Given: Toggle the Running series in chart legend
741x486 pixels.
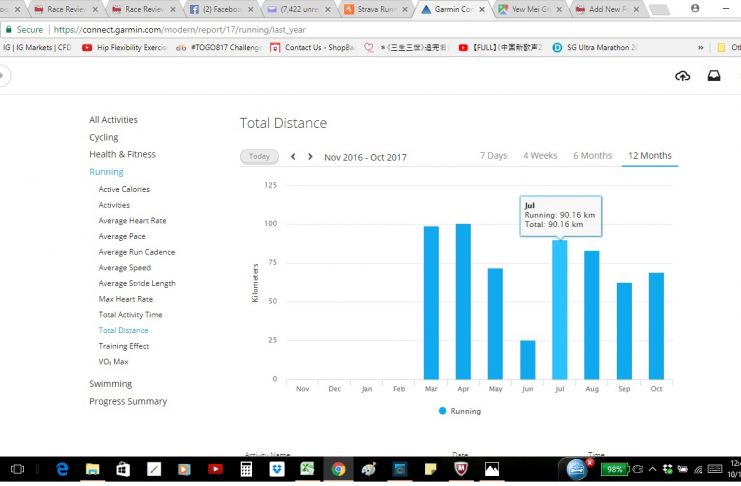Looking at the screenshot, I should (459, 411).
